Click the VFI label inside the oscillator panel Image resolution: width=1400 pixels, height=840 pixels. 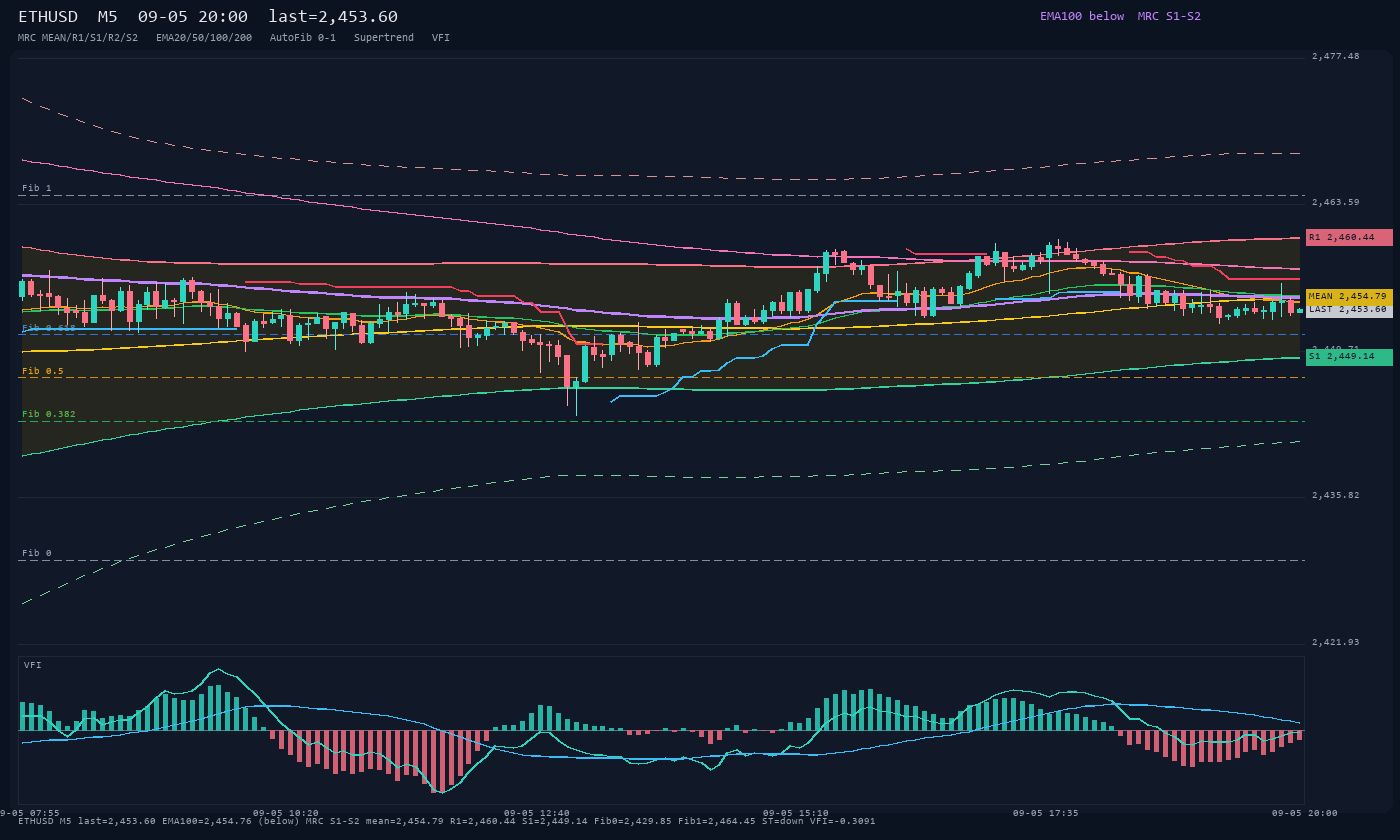[33, 665]
